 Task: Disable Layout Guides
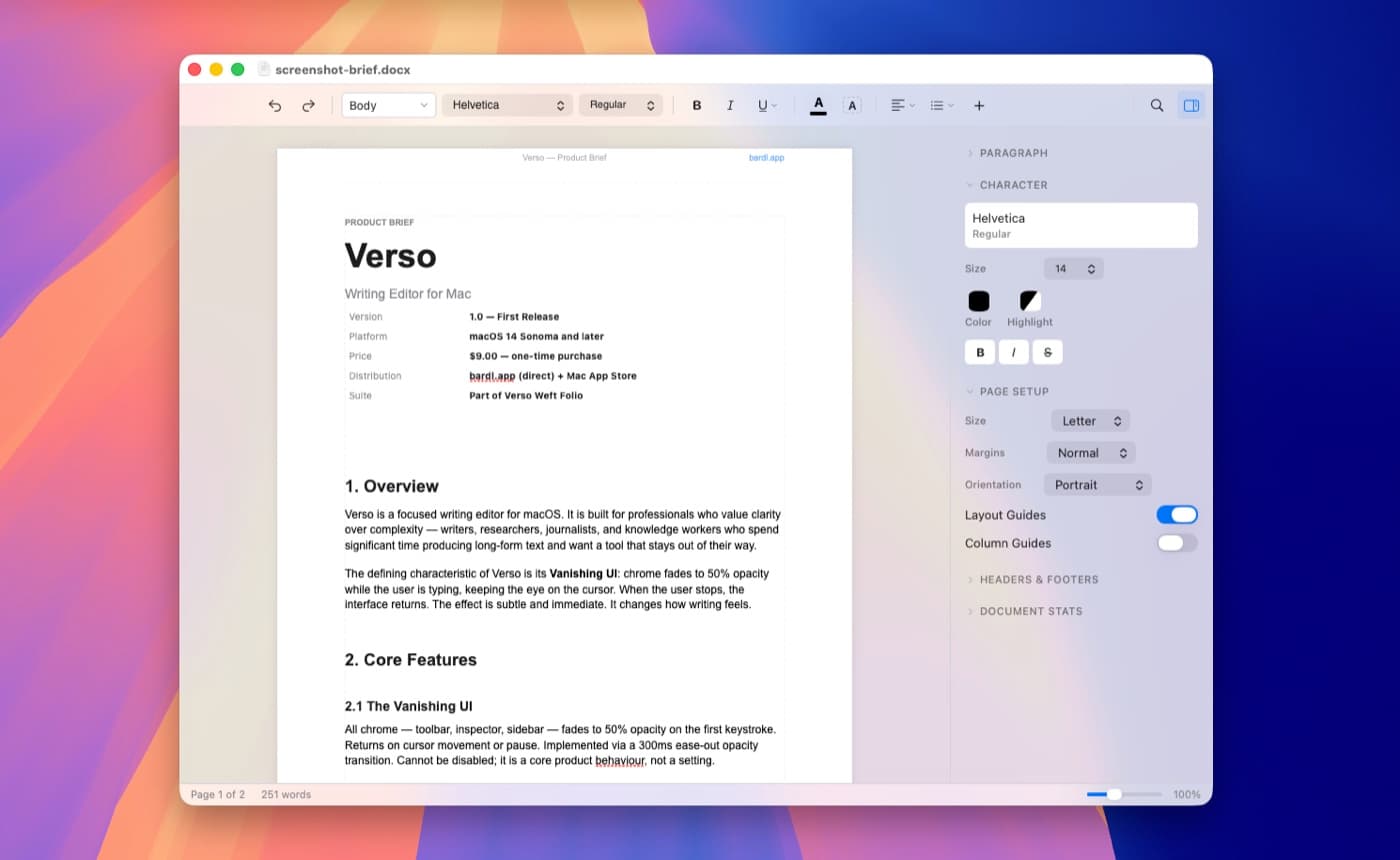[x=1177, y=514]
